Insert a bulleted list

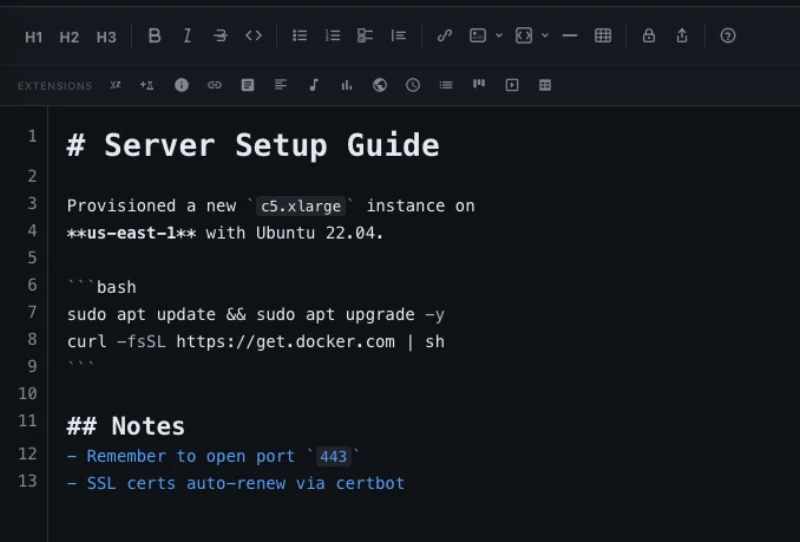[x=299, y=36]
